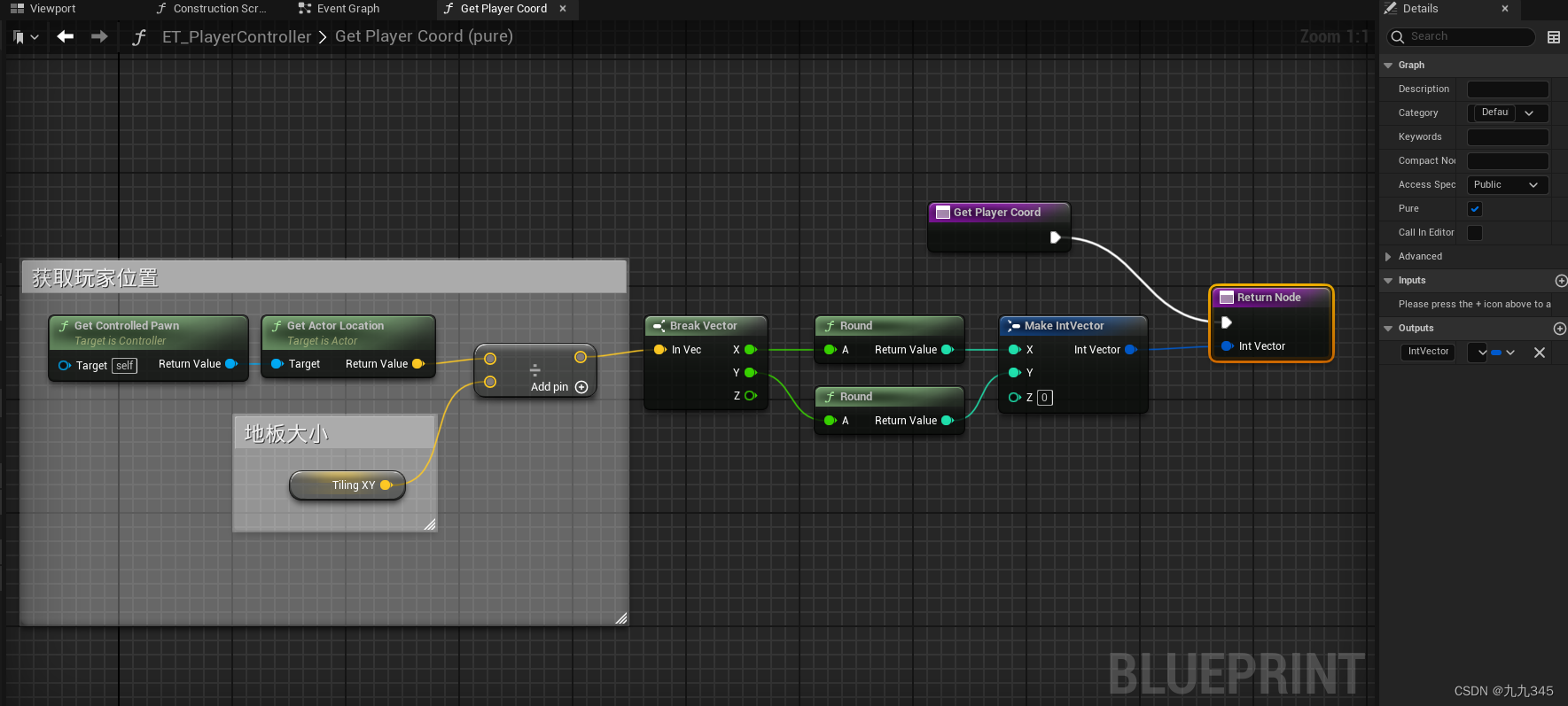Add a new input parameter
Viewport: 1568px width, 706px height.
pos(1561,281)
